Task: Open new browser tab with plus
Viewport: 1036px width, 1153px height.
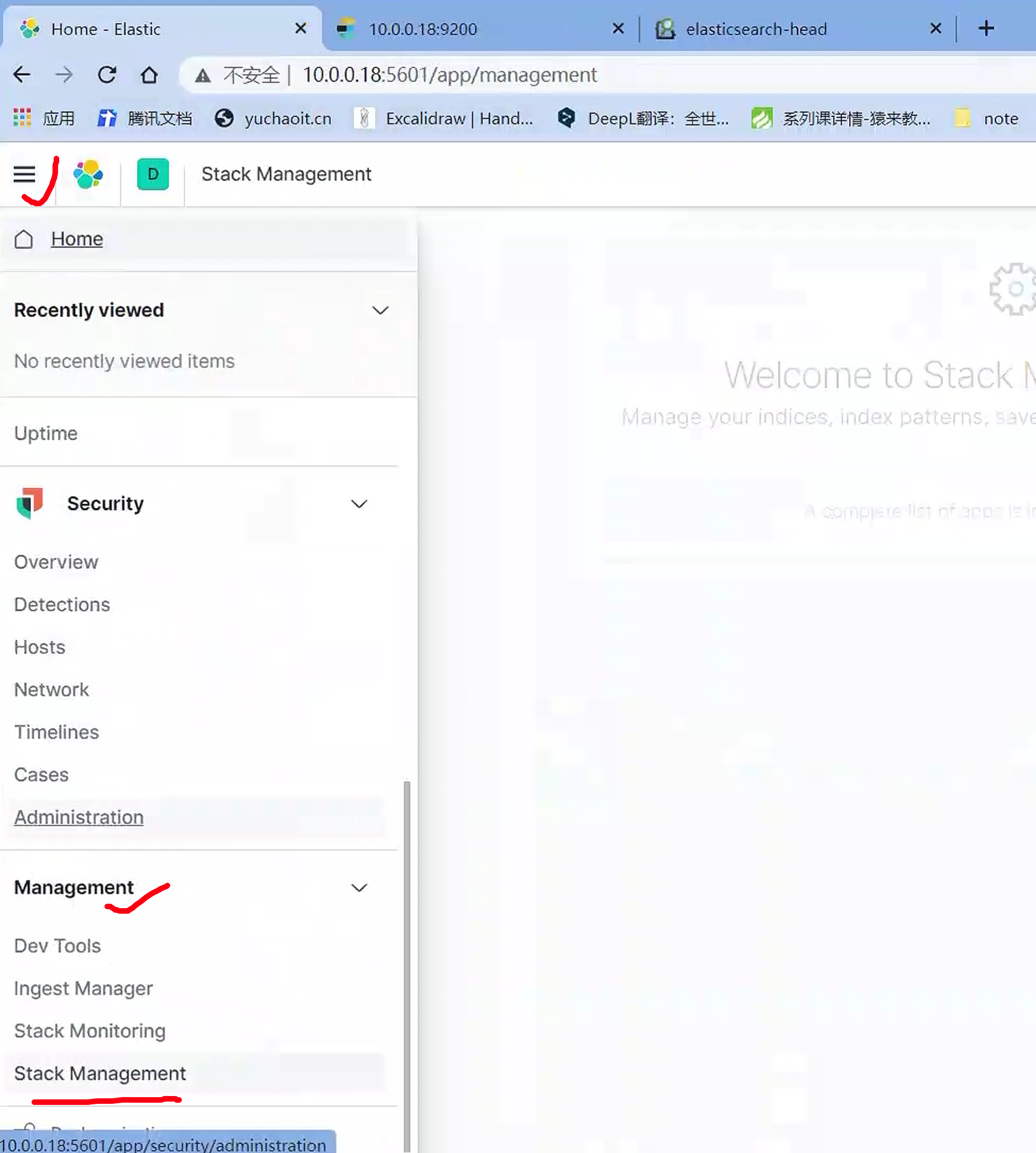Action: (x=986, y=28)
